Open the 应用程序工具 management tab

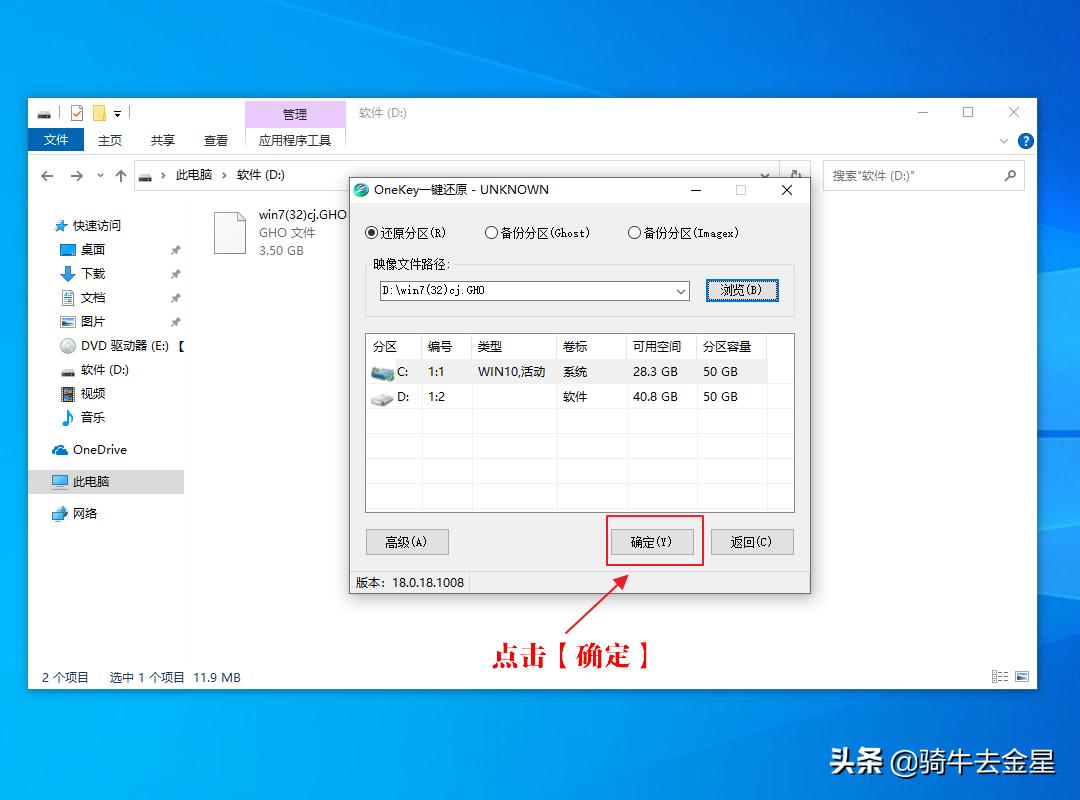(x=295, y=140)
